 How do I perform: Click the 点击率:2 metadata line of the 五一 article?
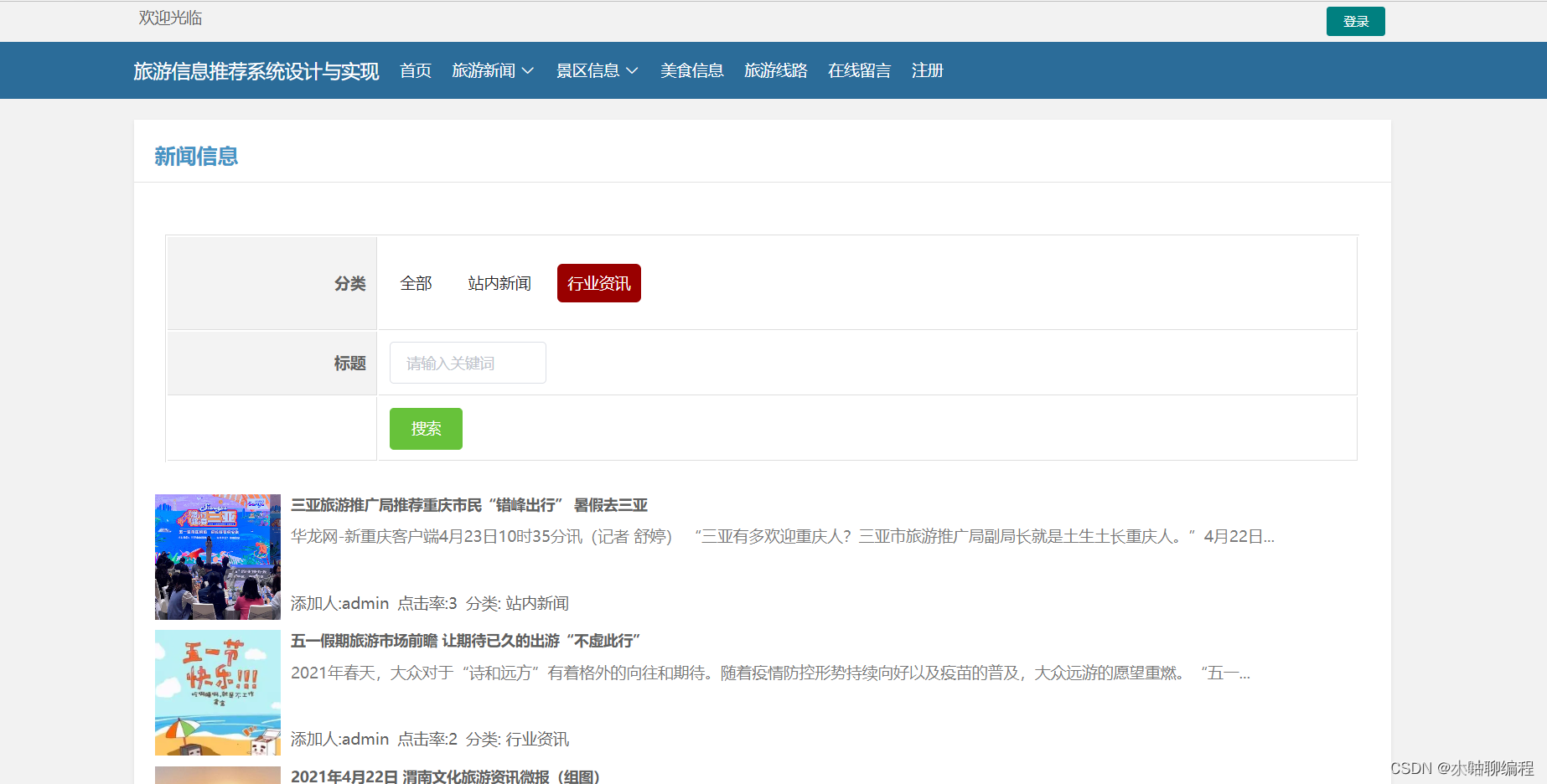coord(430,739)
